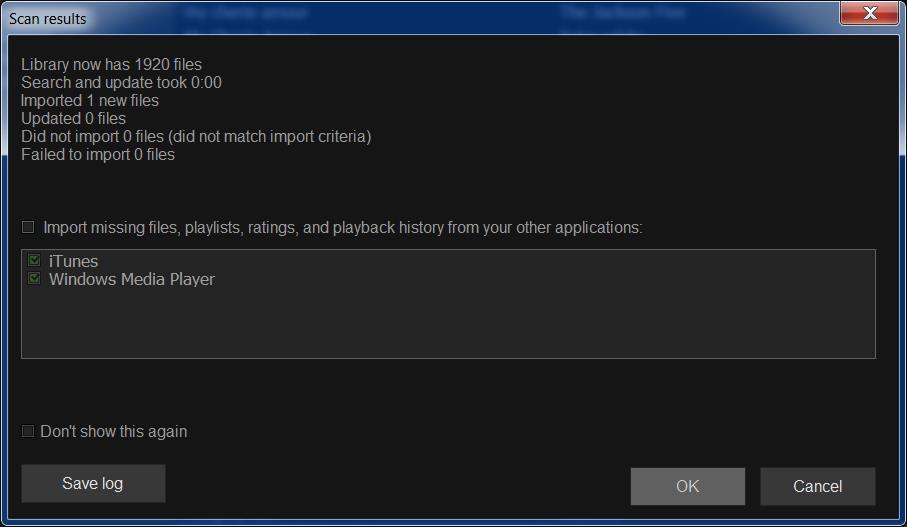Confirm with the OK button

687,487
